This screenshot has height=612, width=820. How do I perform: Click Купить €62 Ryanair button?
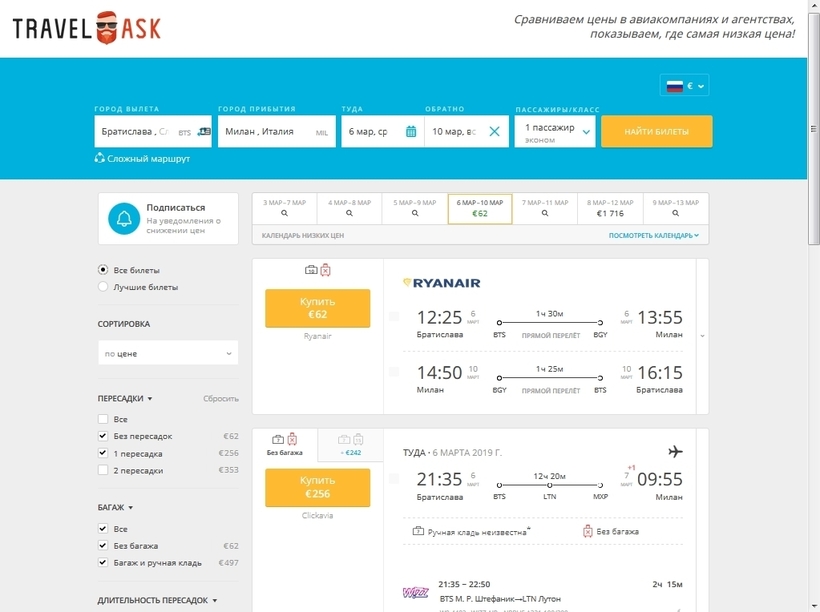click(x=317, y=308)
